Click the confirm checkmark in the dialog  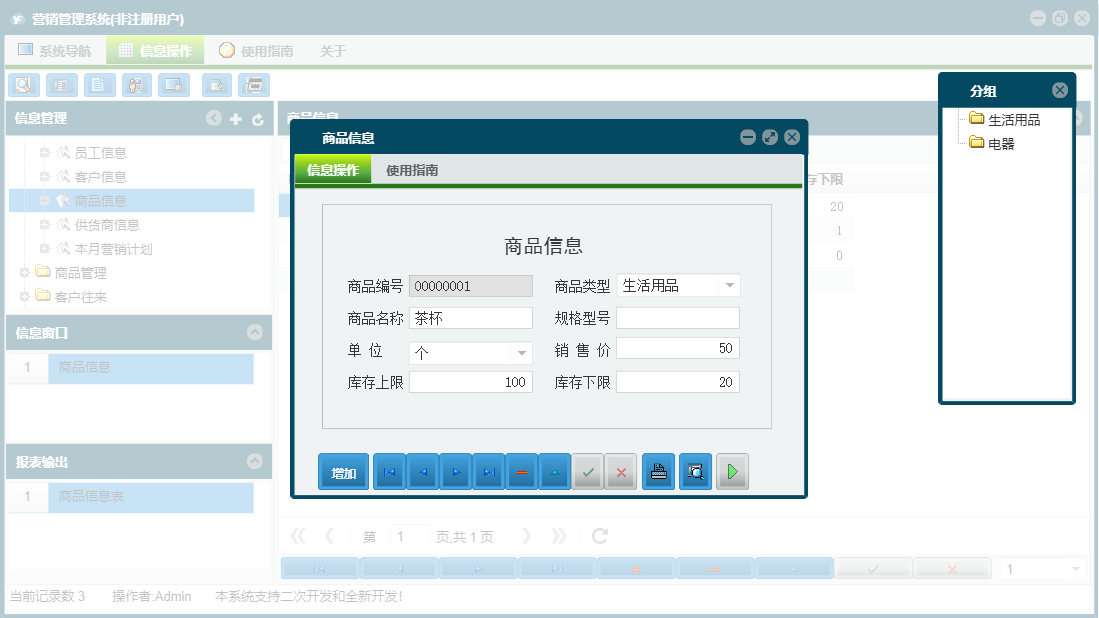(x=588, y=471)
